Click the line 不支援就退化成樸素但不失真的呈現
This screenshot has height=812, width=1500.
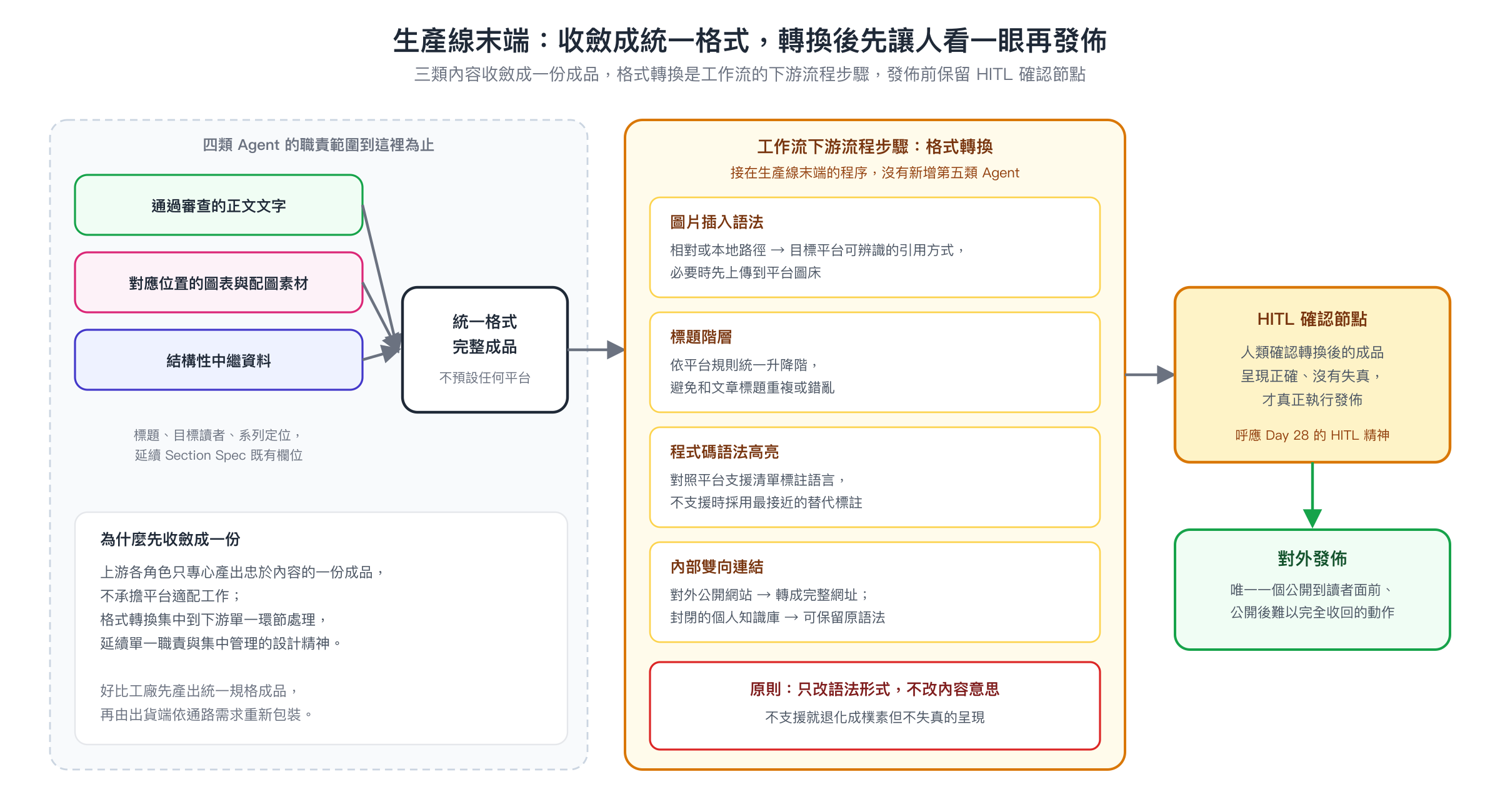click(x=875, y=718)
